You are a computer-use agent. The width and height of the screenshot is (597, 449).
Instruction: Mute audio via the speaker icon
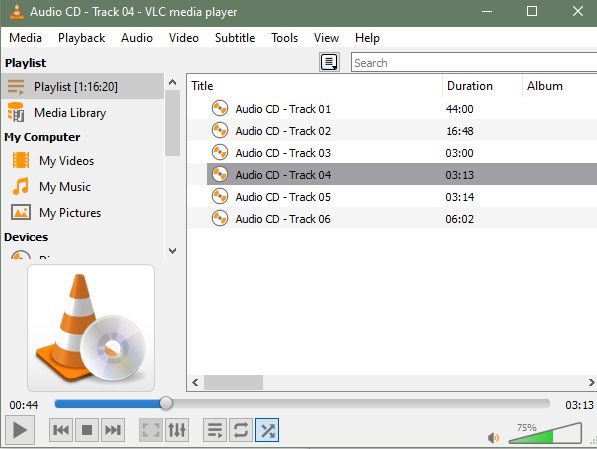(493, 438)
